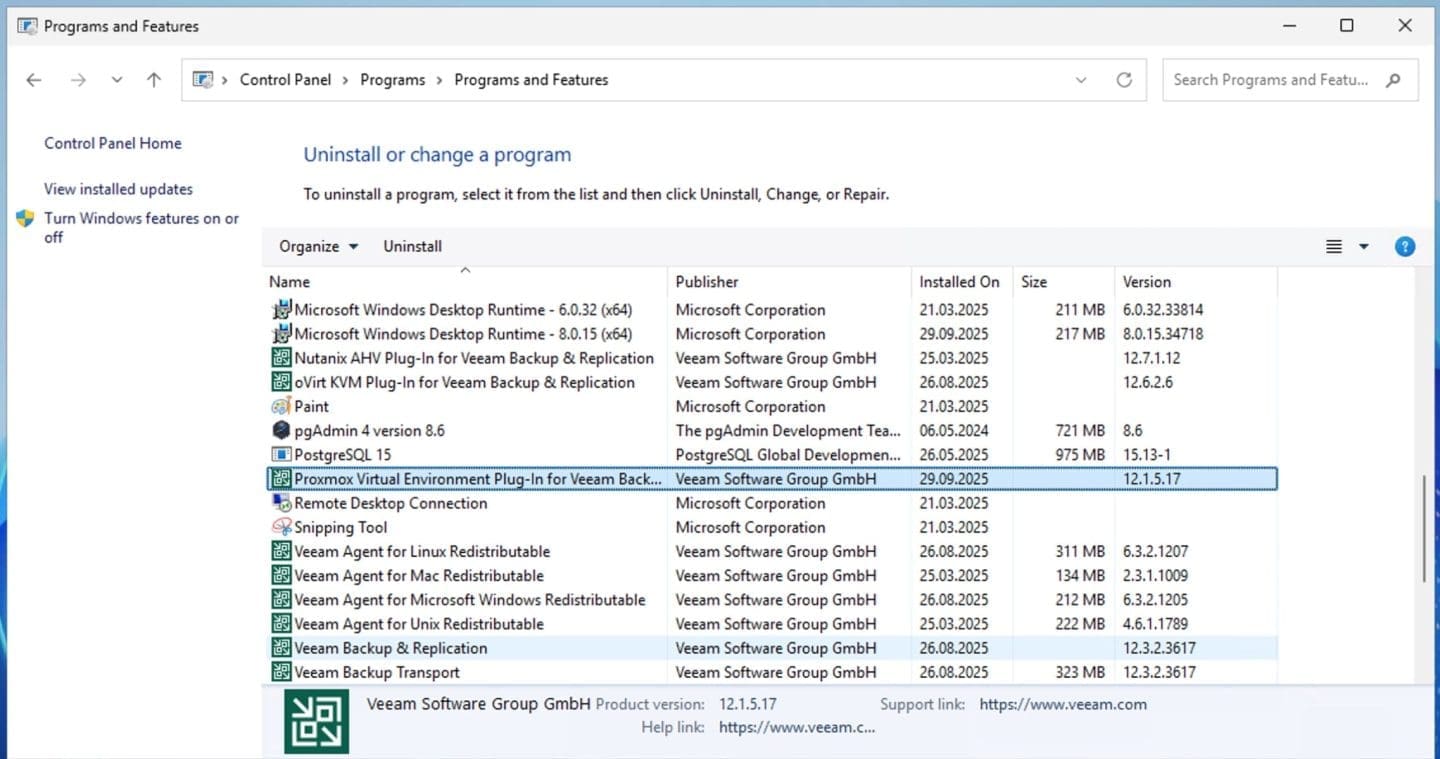The image size is (1440, 759).
Task: Select pgAdmin 4 version 8.6 entry
Action: tap(369, 431)
